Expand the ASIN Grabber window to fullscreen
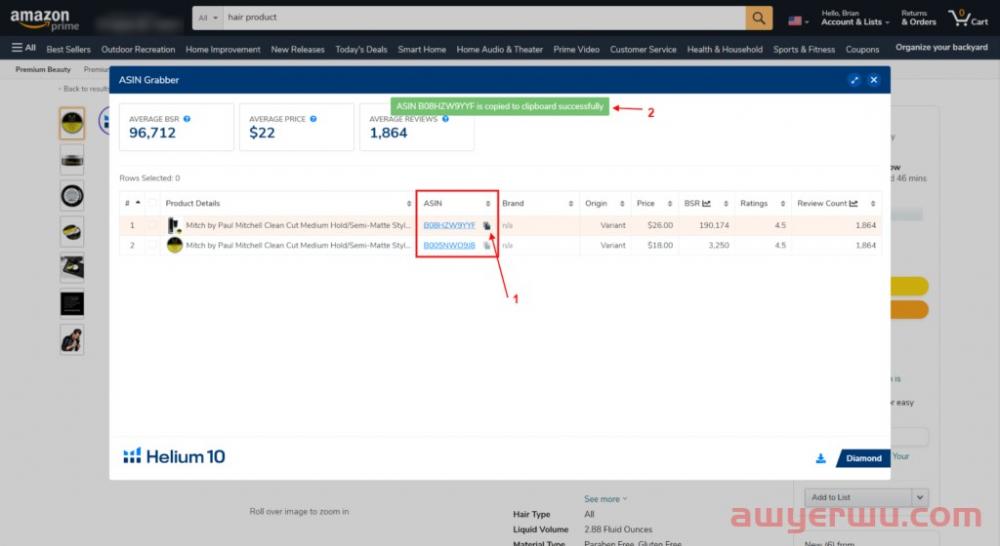This screenshot has width=1000, height=546. 854,80
